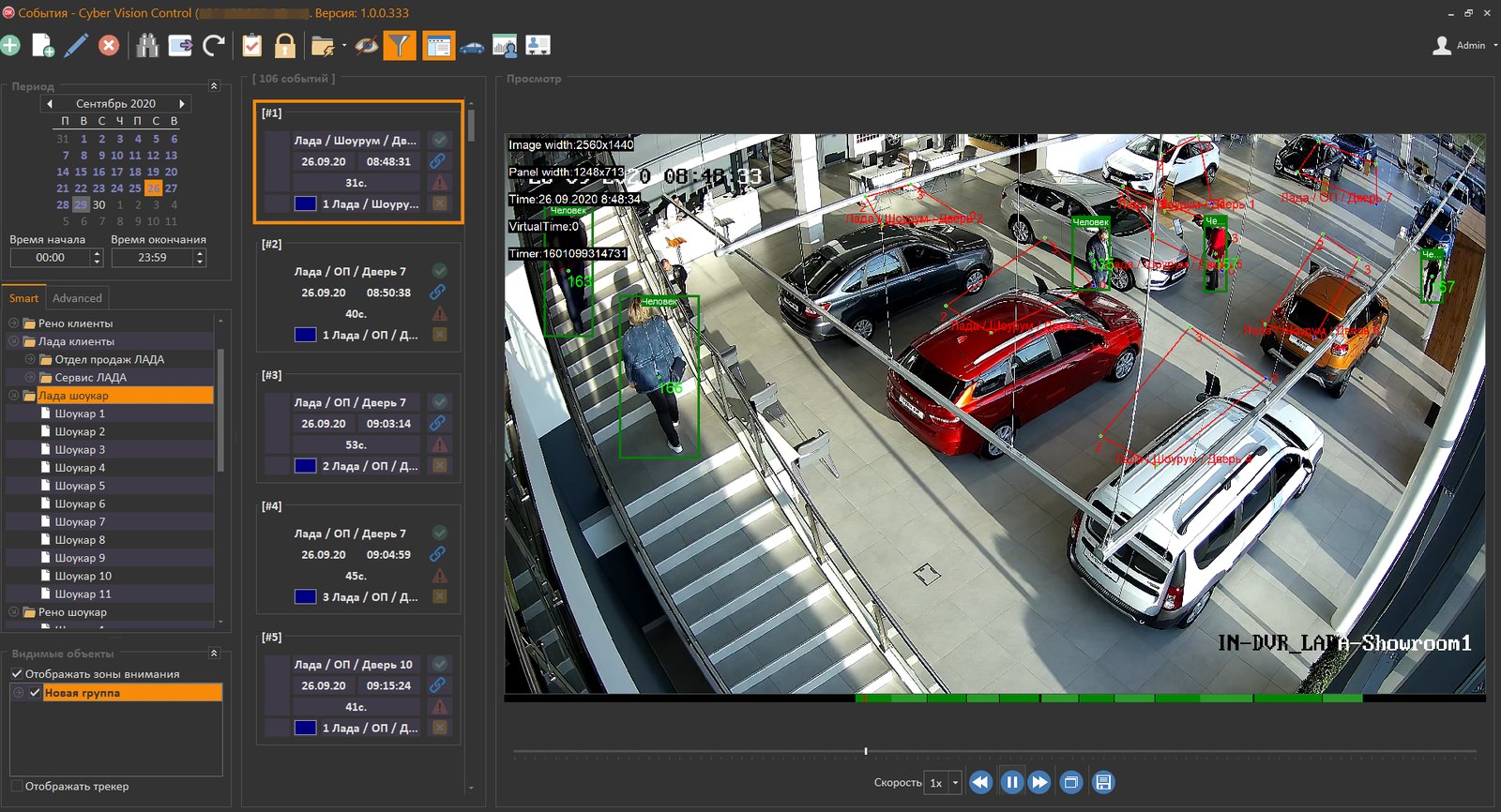Toggle the funnel filter button
The height and width of the screenshot is (812, 1501).
point(401,45)
